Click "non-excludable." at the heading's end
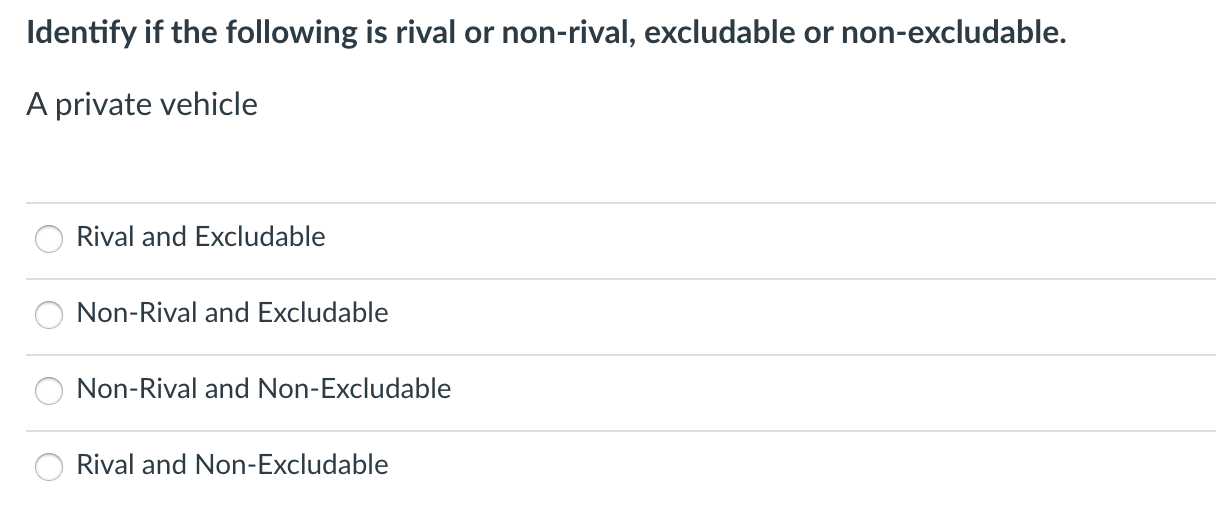Viewport: 1216px width, 508px height. click(x=953, y=34)
